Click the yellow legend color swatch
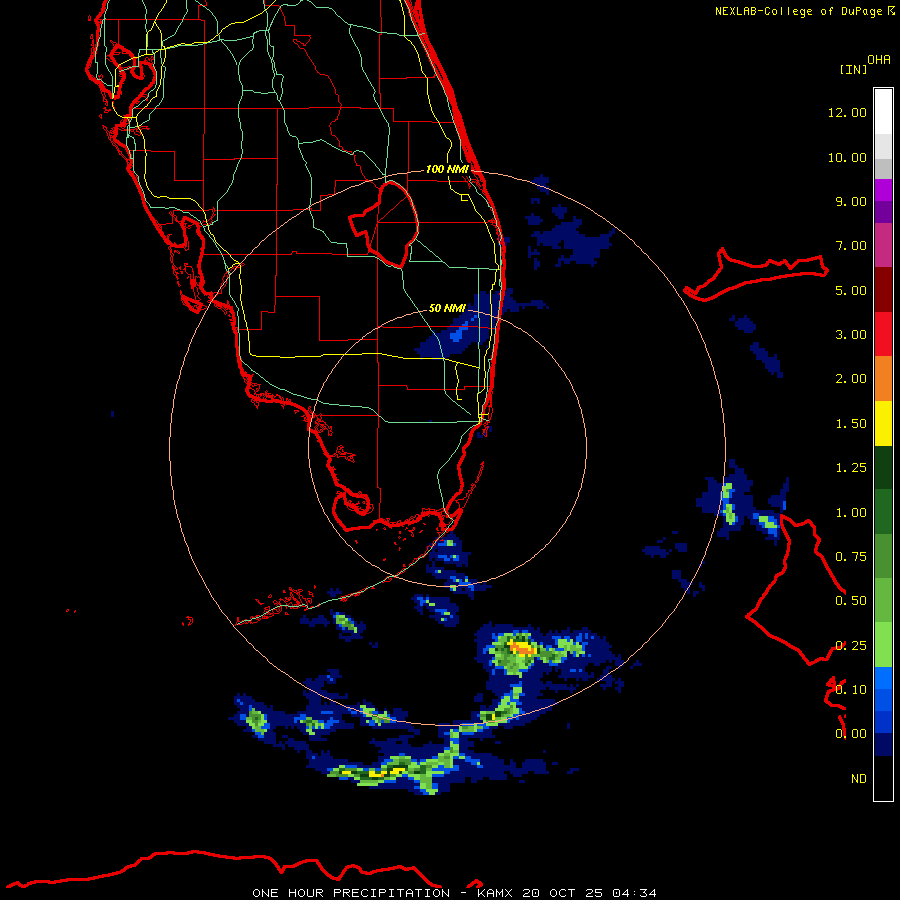Viewport: 900px width, 900px height. click(883, 423)
